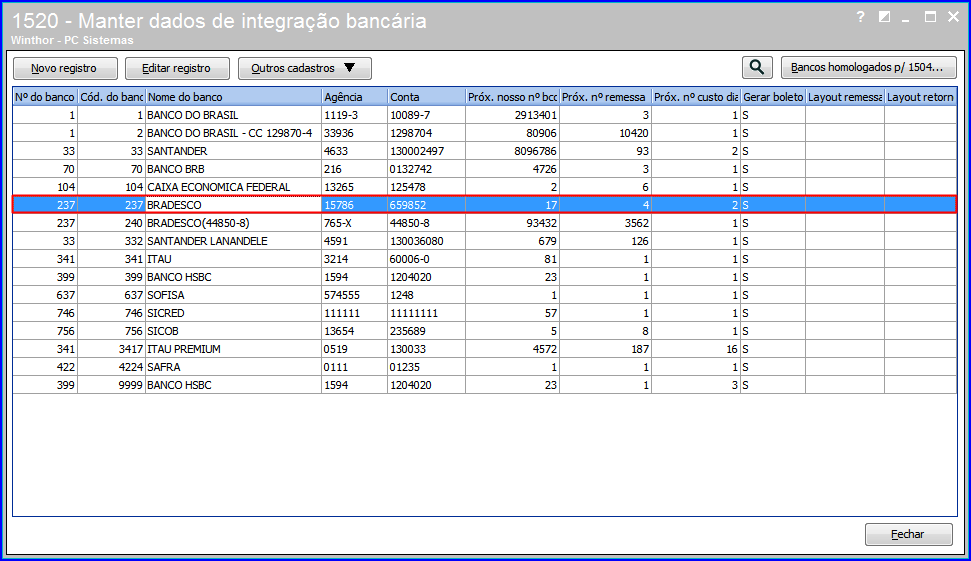Select the BANCO DO BRASIL row with agency 1119-3
971x561 pixels.
(x=485, y=115)
